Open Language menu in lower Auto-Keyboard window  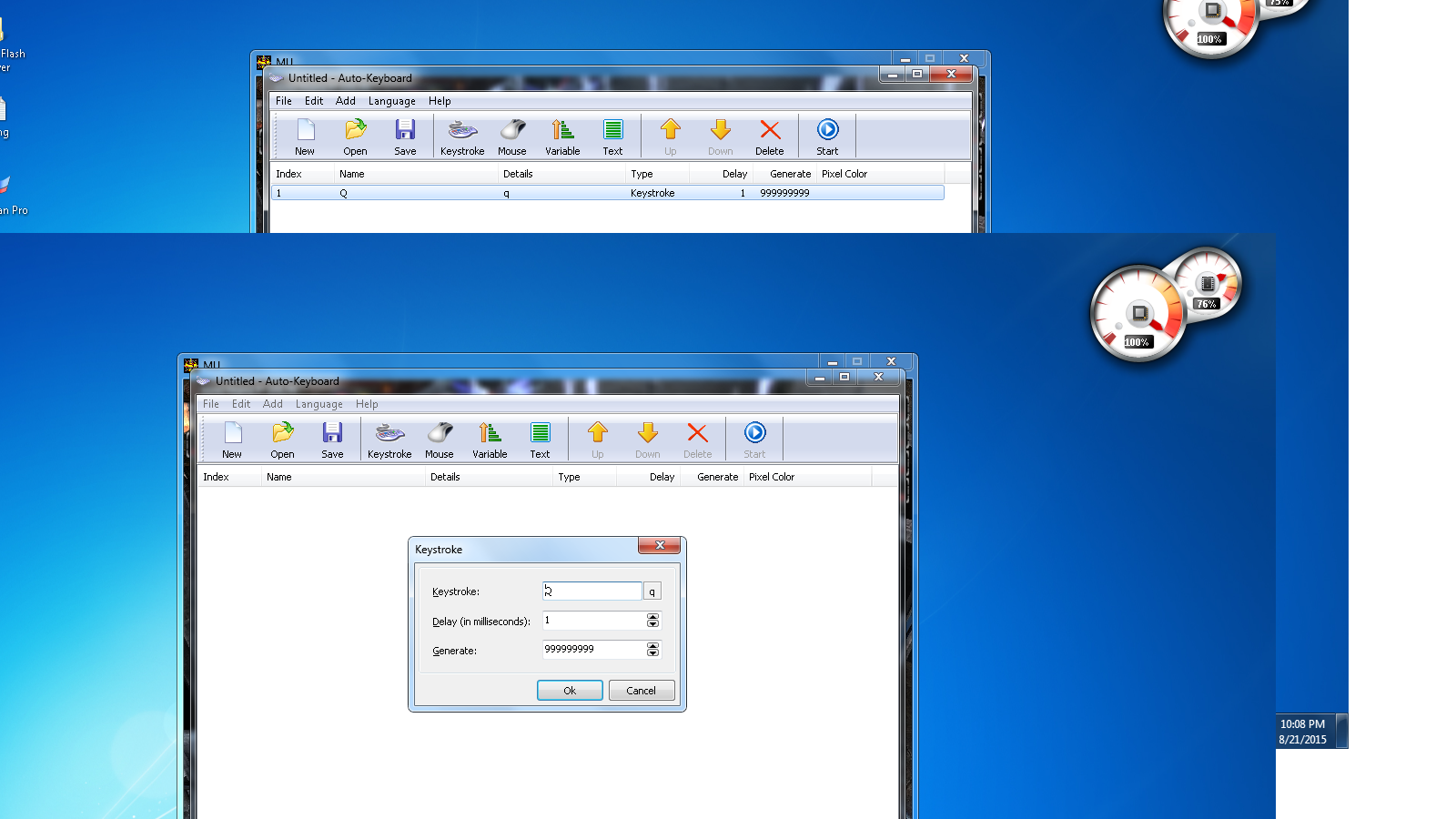(x=319, y=404)
